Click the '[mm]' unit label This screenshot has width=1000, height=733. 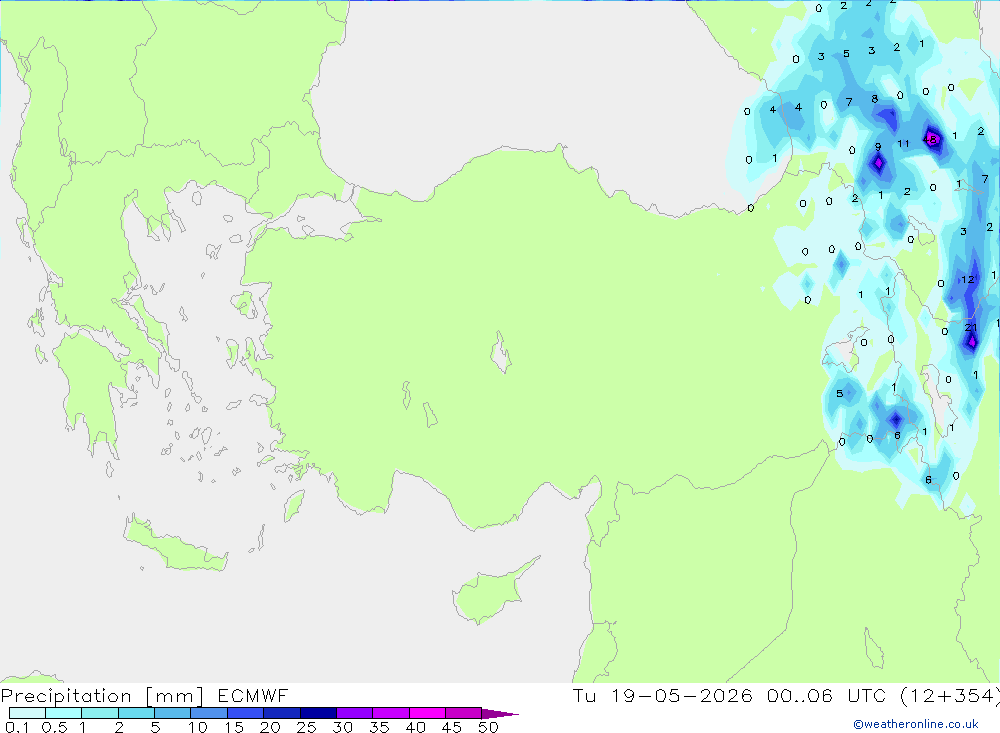click(x=175, y=695)
